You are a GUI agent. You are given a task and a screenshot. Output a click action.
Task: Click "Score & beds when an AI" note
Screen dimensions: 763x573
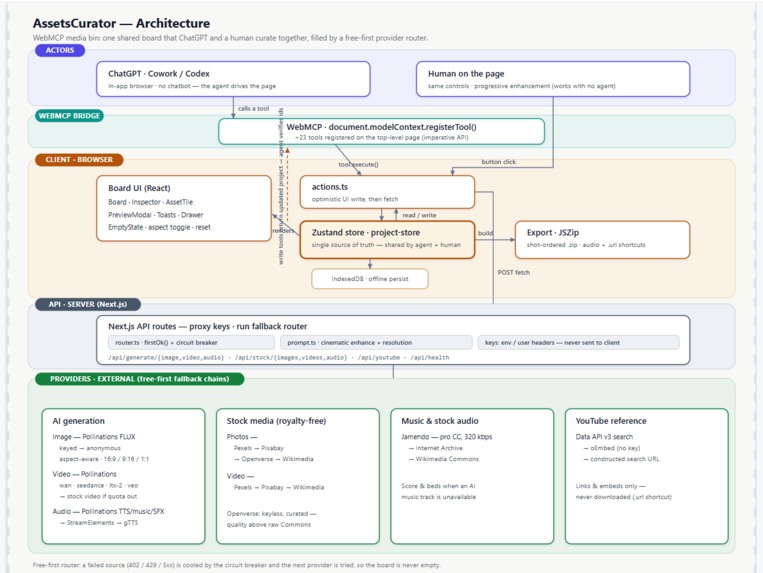point(438,485)
